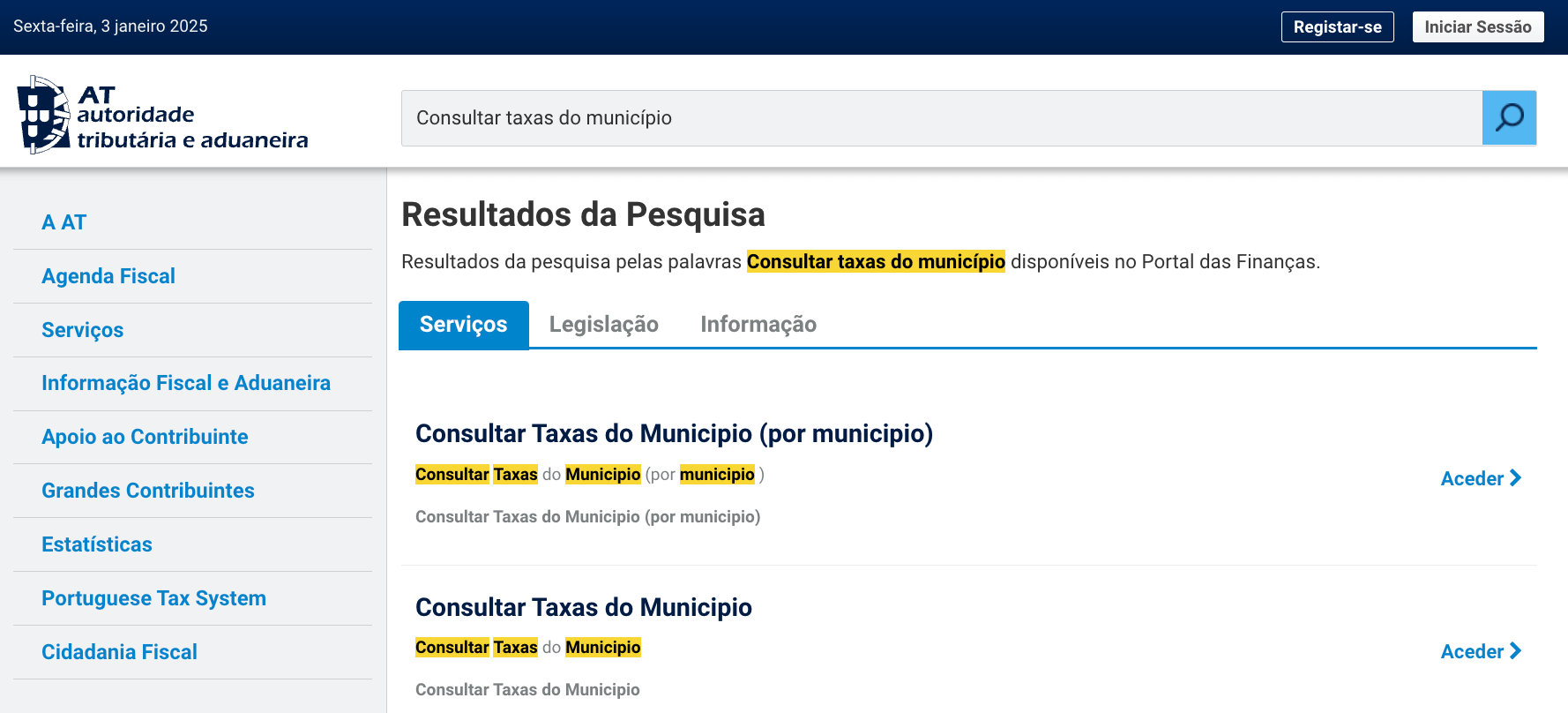Select the Serviços results tab
This screenshot has height=713, width=1568.
click(463, 324)
